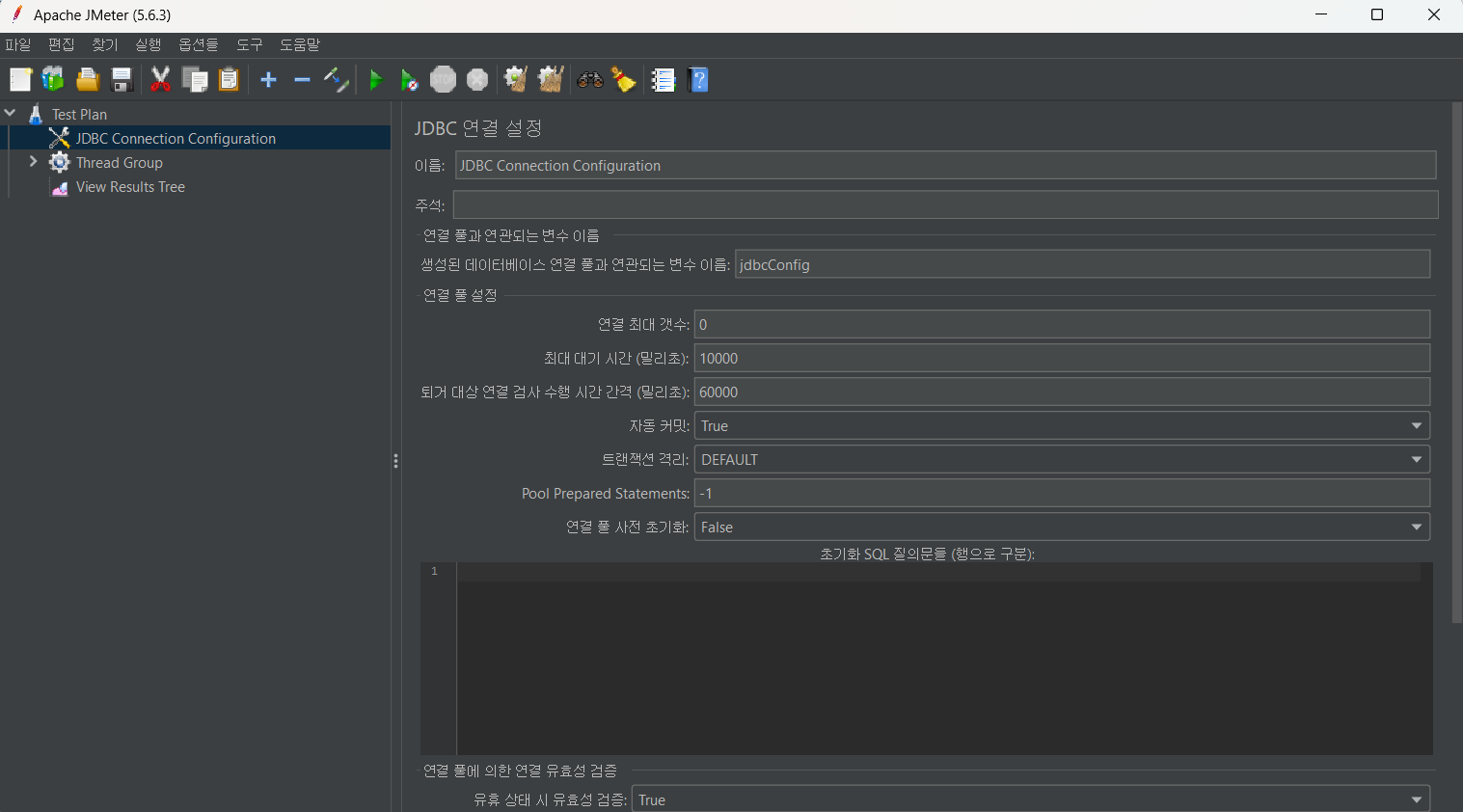Viewport: 1463px width, 812px height.
Task: Click the 초기화 SQL 질의문들 label
Action: pyautogui.click(x=927, y=554)
